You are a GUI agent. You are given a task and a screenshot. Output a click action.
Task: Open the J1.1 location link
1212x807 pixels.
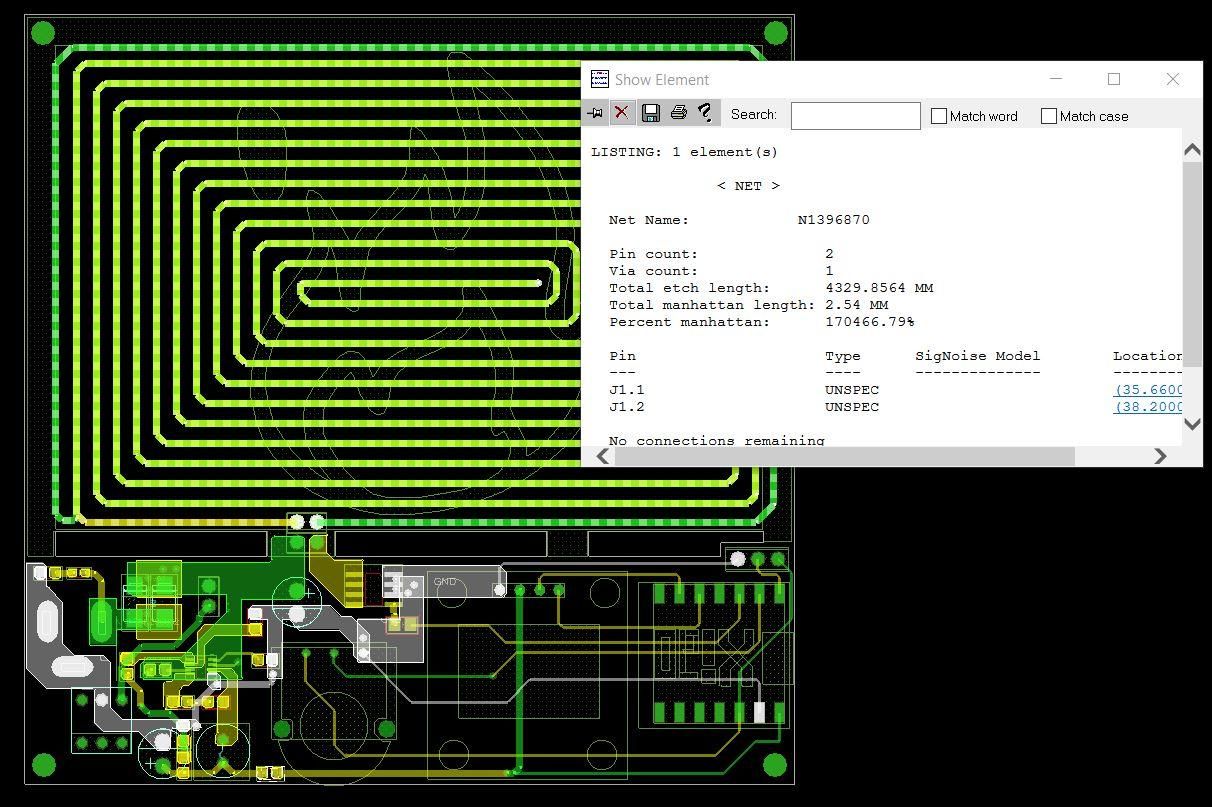pyautogui.click(x=1148, y=389)
